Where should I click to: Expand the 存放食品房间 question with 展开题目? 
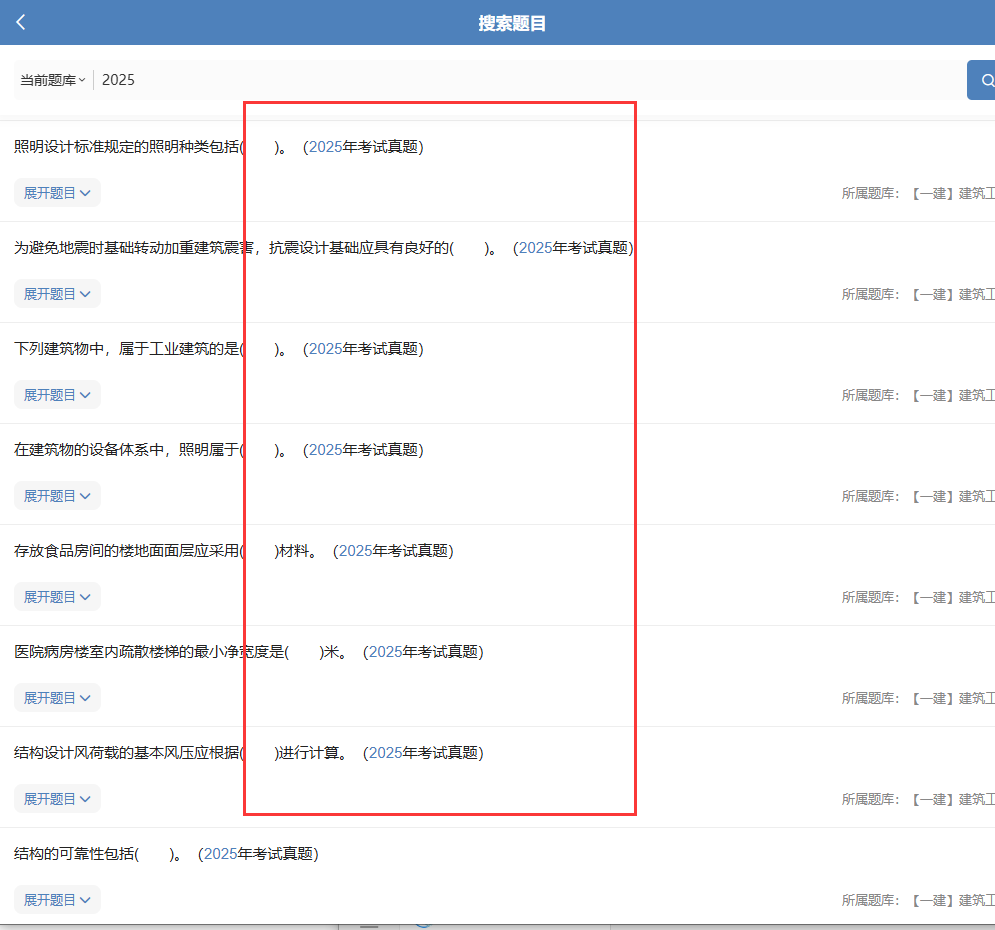(x=57, y=597)
